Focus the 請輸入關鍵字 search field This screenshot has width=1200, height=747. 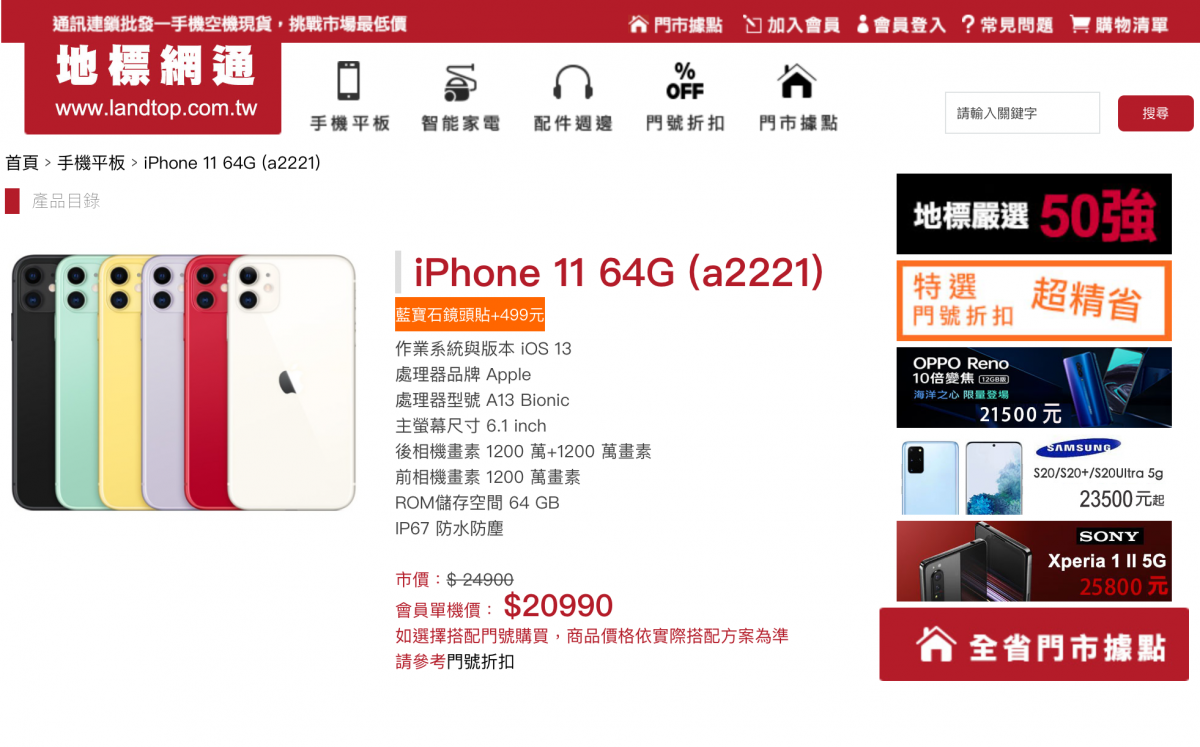pos(1022,113)
